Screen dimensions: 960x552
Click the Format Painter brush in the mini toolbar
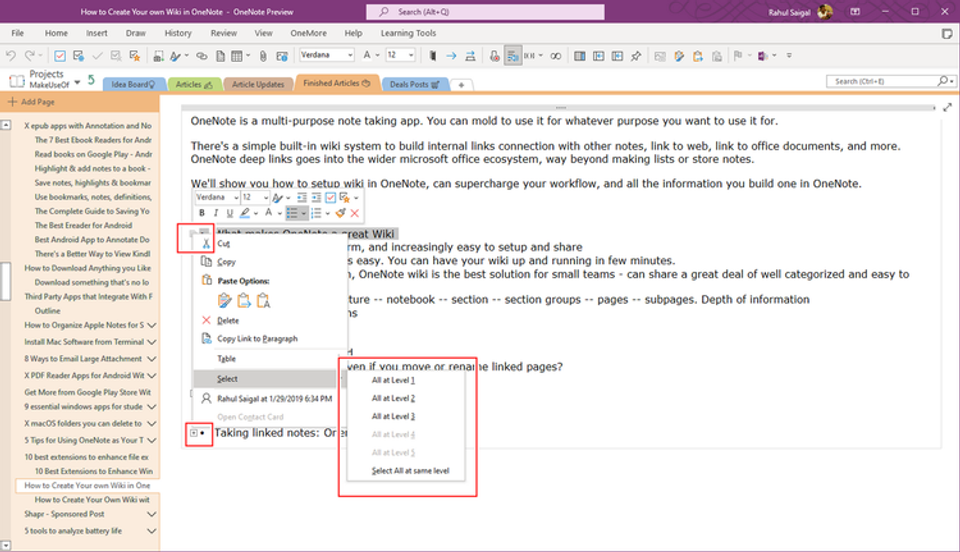(x=340, y=213)
